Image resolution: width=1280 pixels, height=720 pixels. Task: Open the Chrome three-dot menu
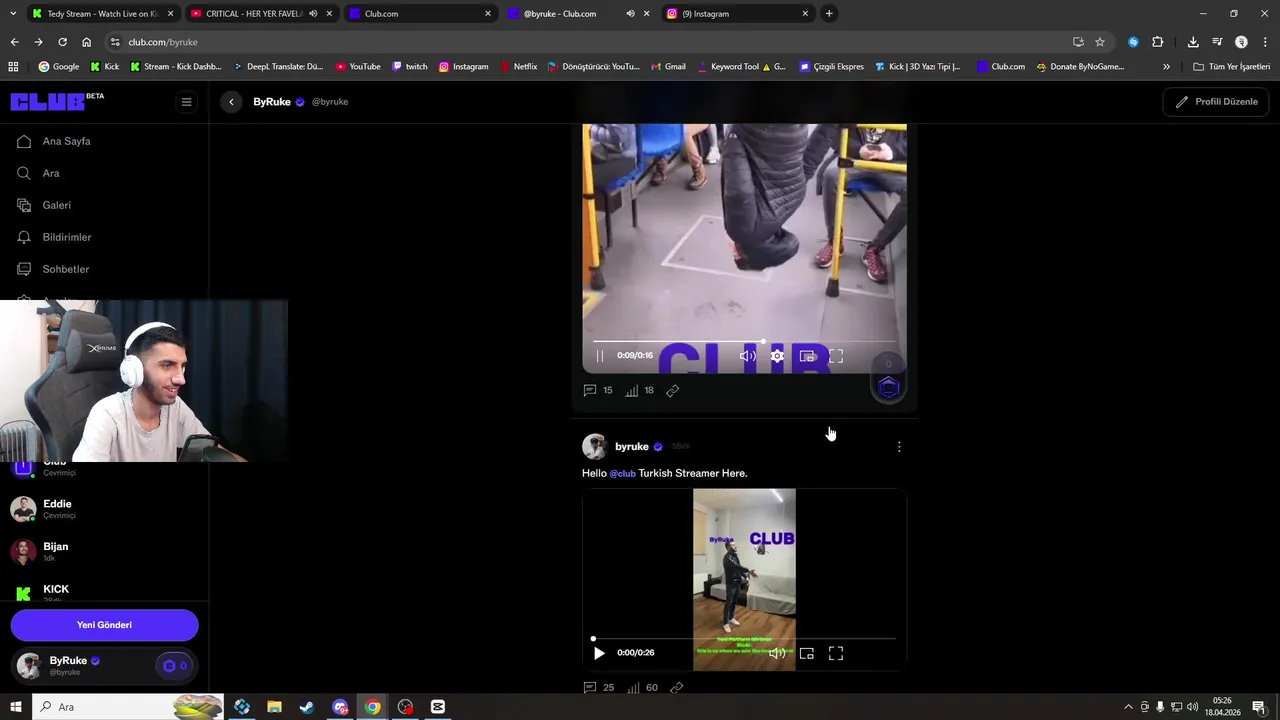click(1265, 42)
